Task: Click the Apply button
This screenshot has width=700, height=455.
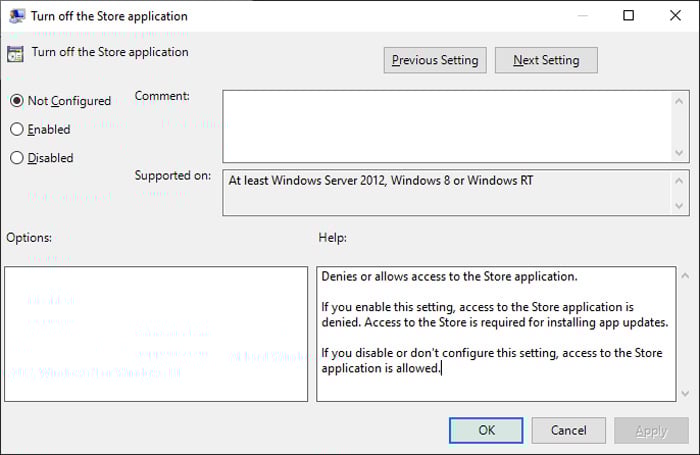Action: click(x=651, y=430)
